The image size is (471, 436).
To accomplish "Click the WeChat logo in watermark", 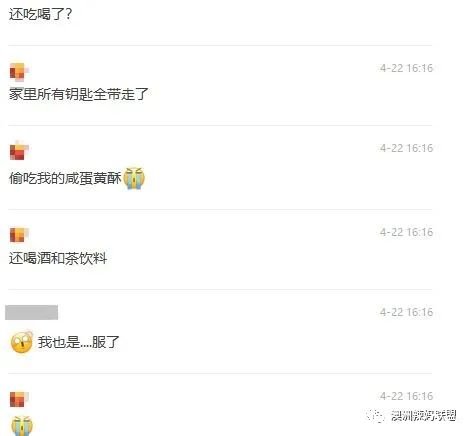I will pyautogui.click(x=375, y=416).
